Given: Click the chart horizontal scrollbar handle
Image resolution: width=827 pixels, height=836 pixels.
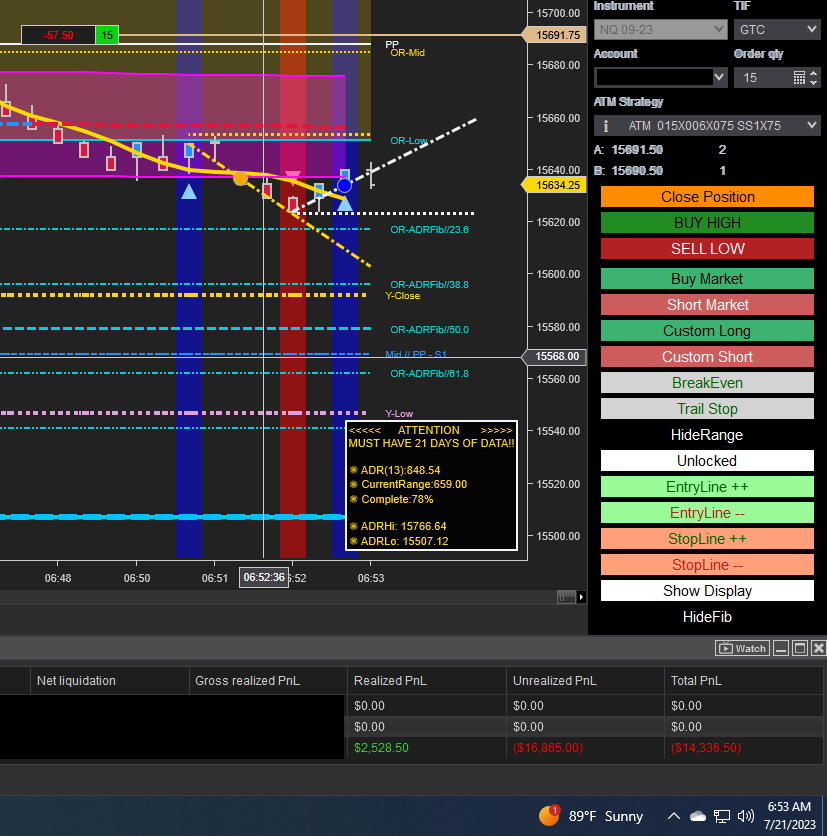Looking at the screenshot, I should 566,597.
